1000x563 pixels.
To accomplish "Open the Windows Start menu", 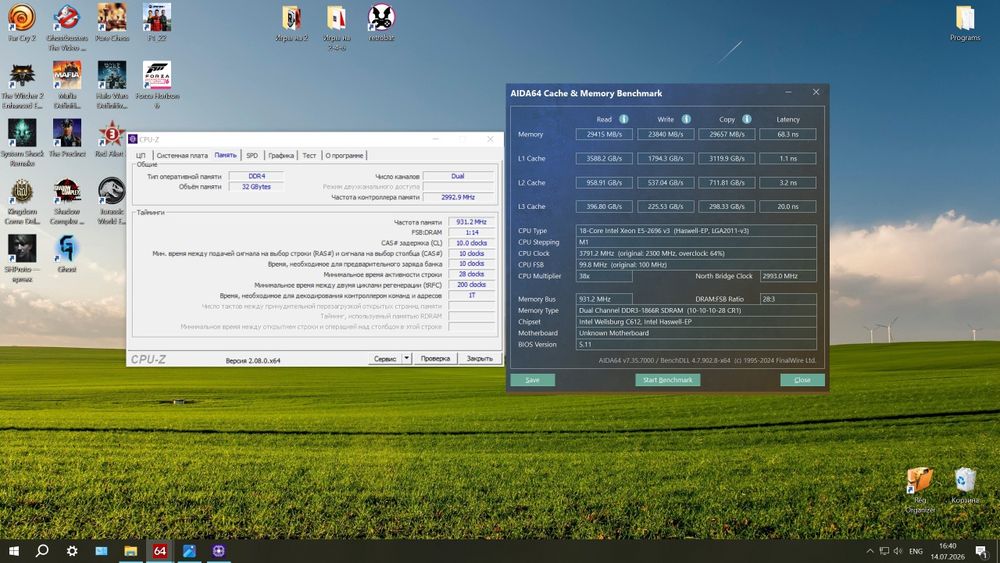I will pyautogui.click(x=13, y=551).
